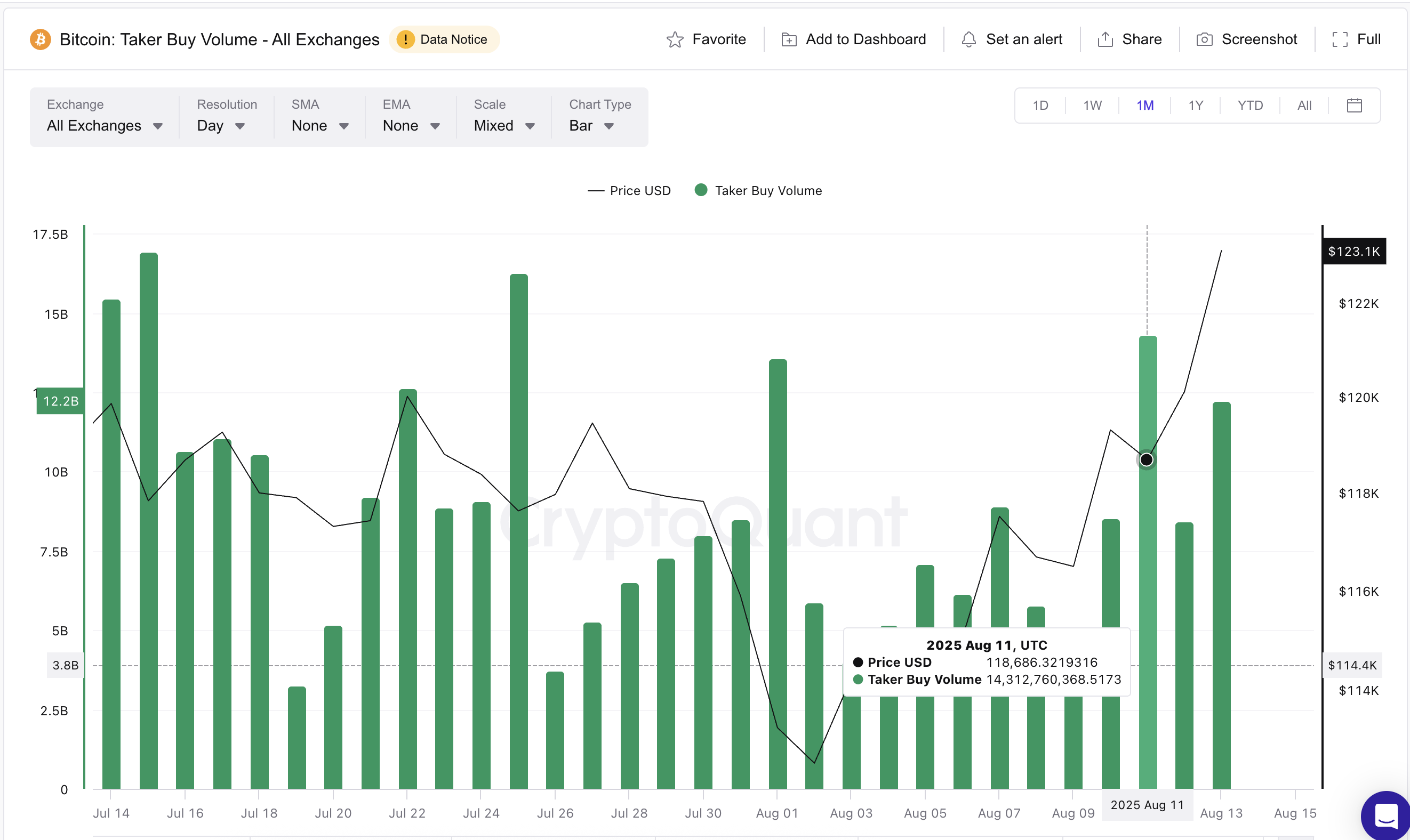Image resolution: width=1410 pixels, height=840 pixels.
Task: Toggle the Price USD legend series
Action: pyautogui.click(x=629, y=190)
